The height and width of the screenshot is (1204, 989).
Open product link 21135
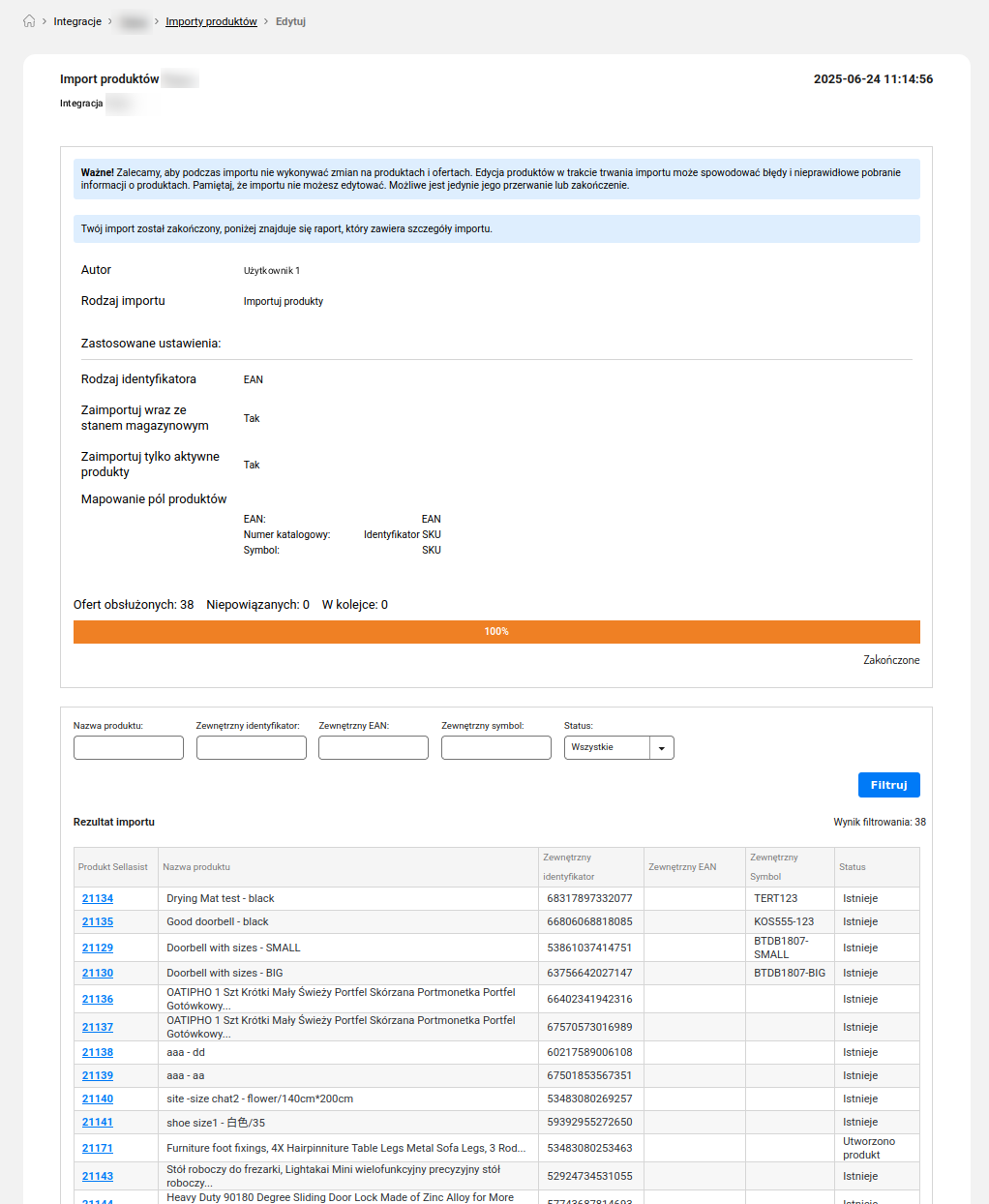click(x=98, y=921)
